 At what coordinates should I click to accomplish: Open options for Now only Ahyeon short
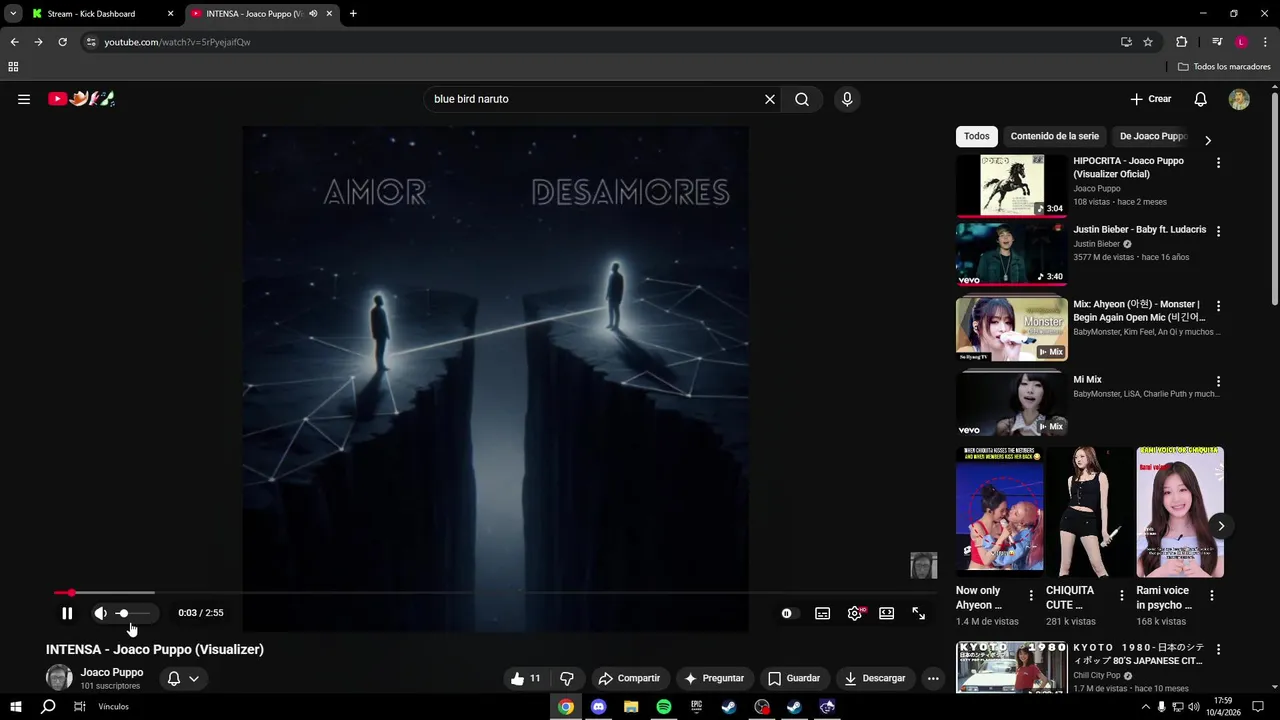click(x=1031, y=595)
